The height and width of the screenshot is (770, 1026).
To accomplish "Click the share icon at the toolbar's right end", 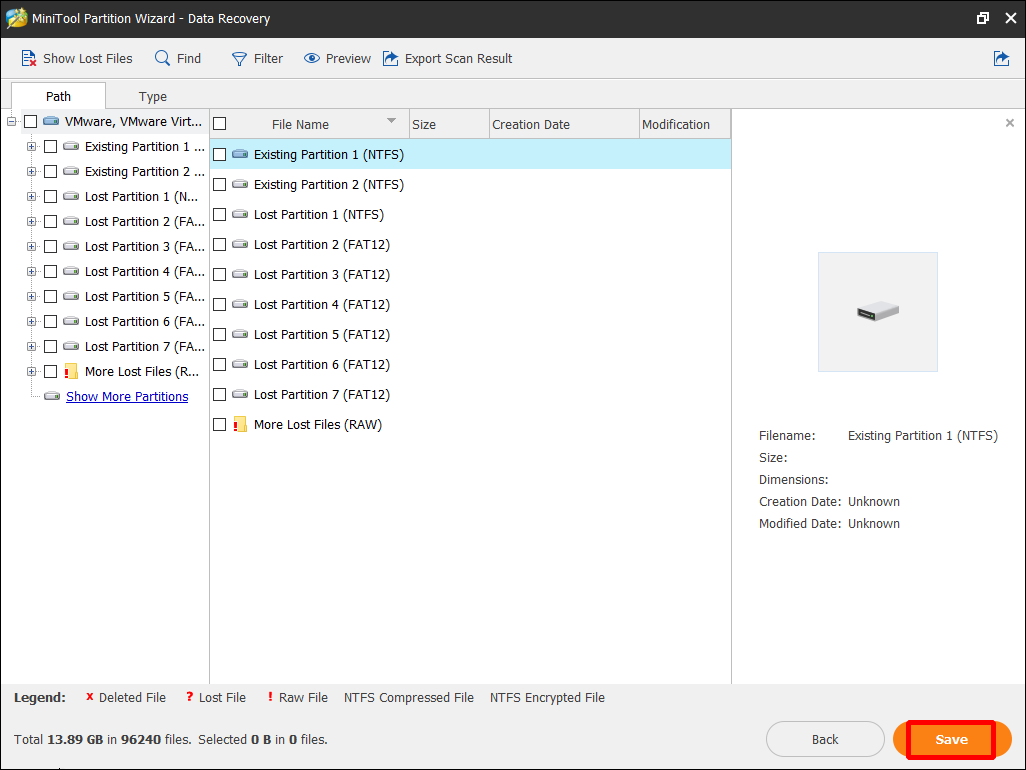I will (x=1001, y=58).
